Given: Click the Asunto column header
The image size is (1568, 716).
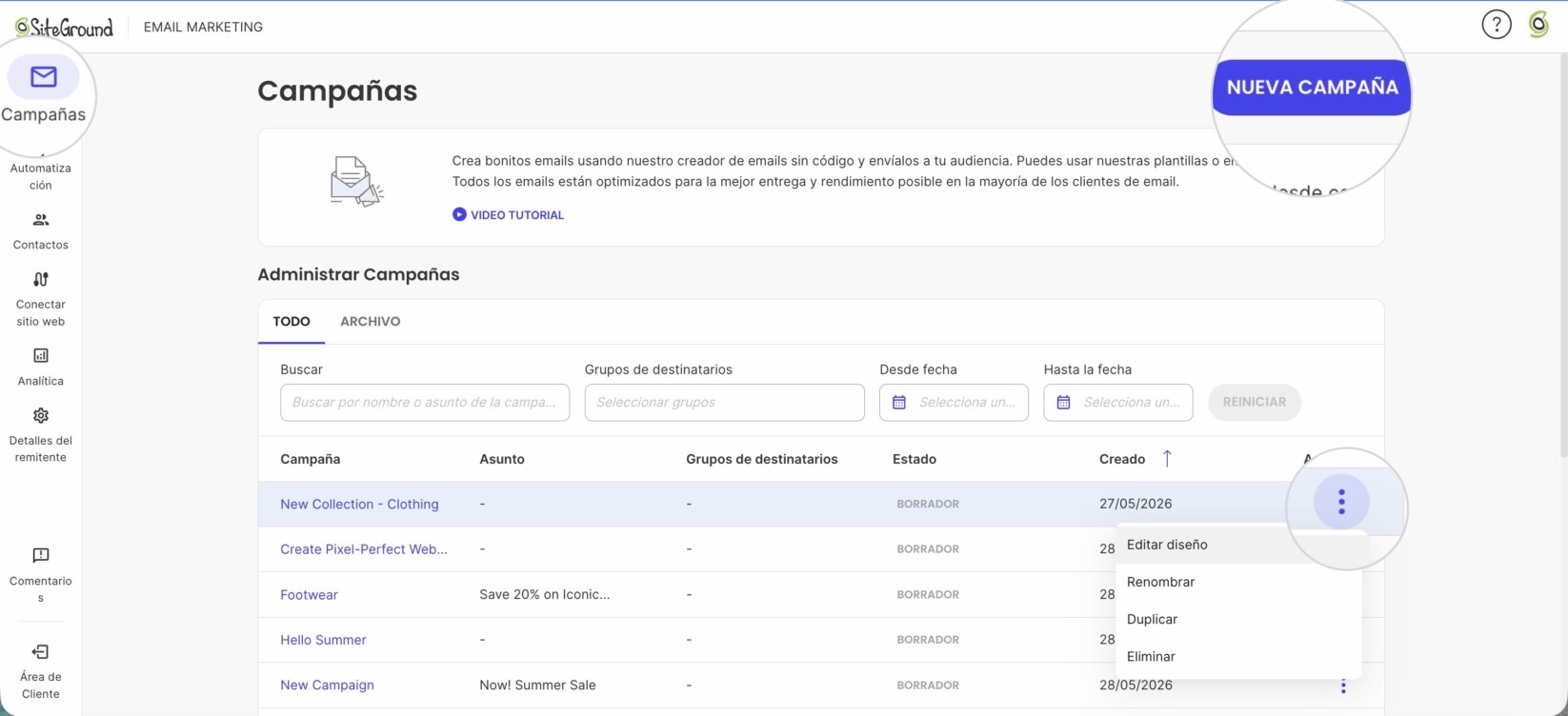Looking at the screenshot, I should pos(502,459).
